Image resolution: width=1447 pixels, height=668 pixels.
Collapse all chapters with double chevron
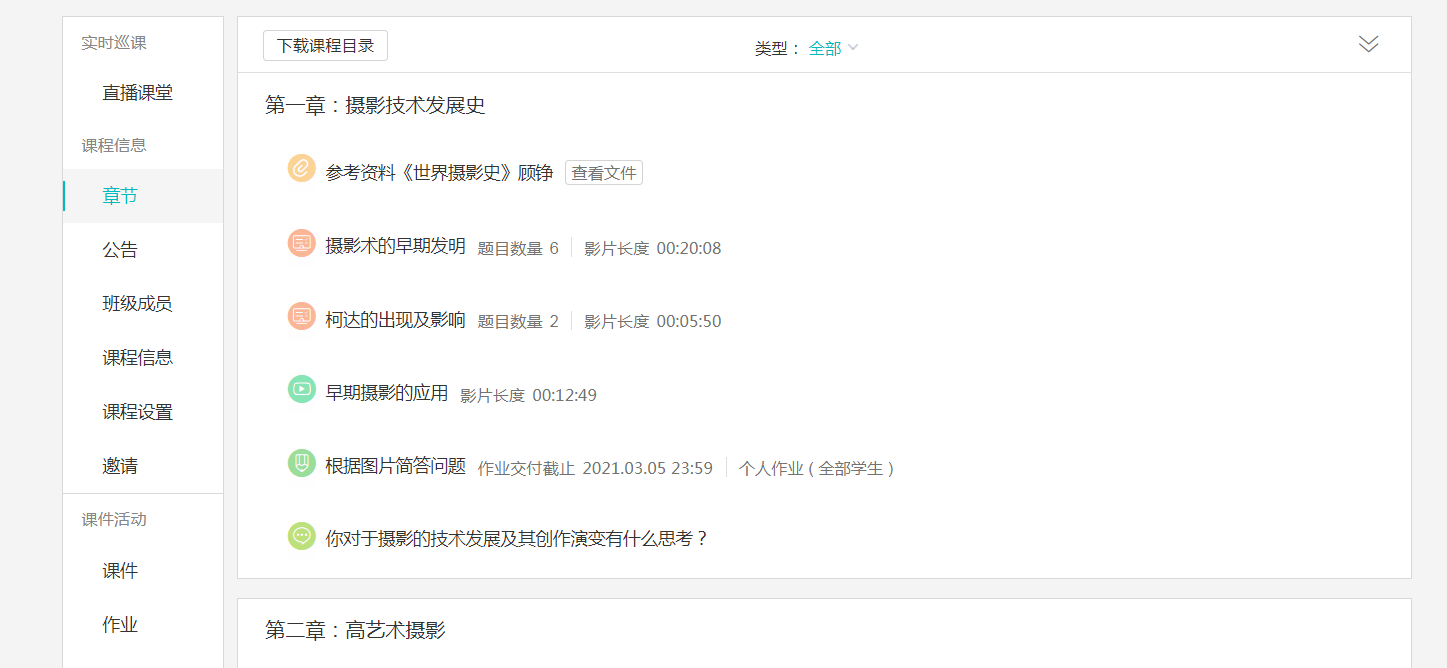coord(1368,44)
